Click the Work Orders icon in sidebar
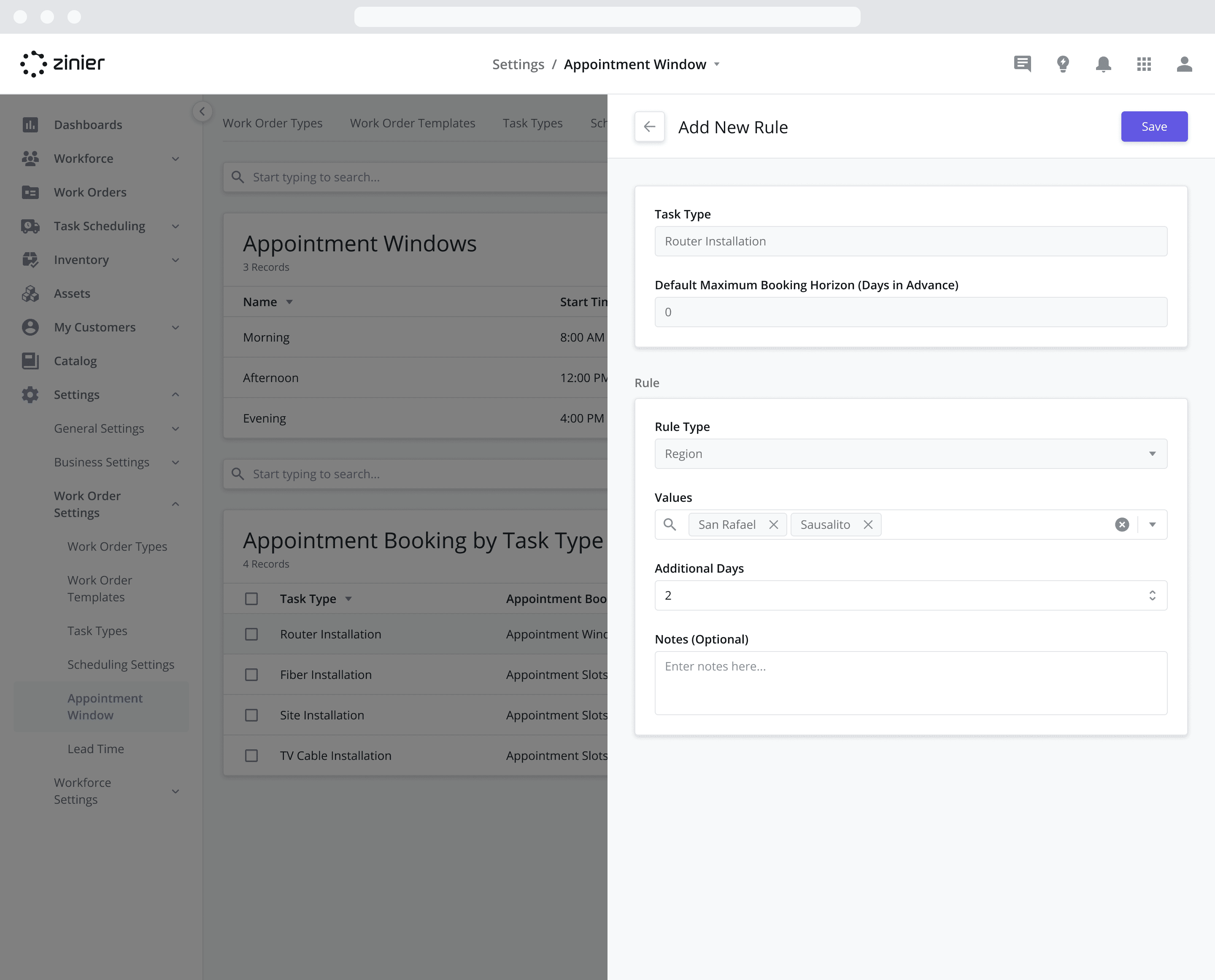The height and width of the screenshot is (980, 1215). [31, 192]
